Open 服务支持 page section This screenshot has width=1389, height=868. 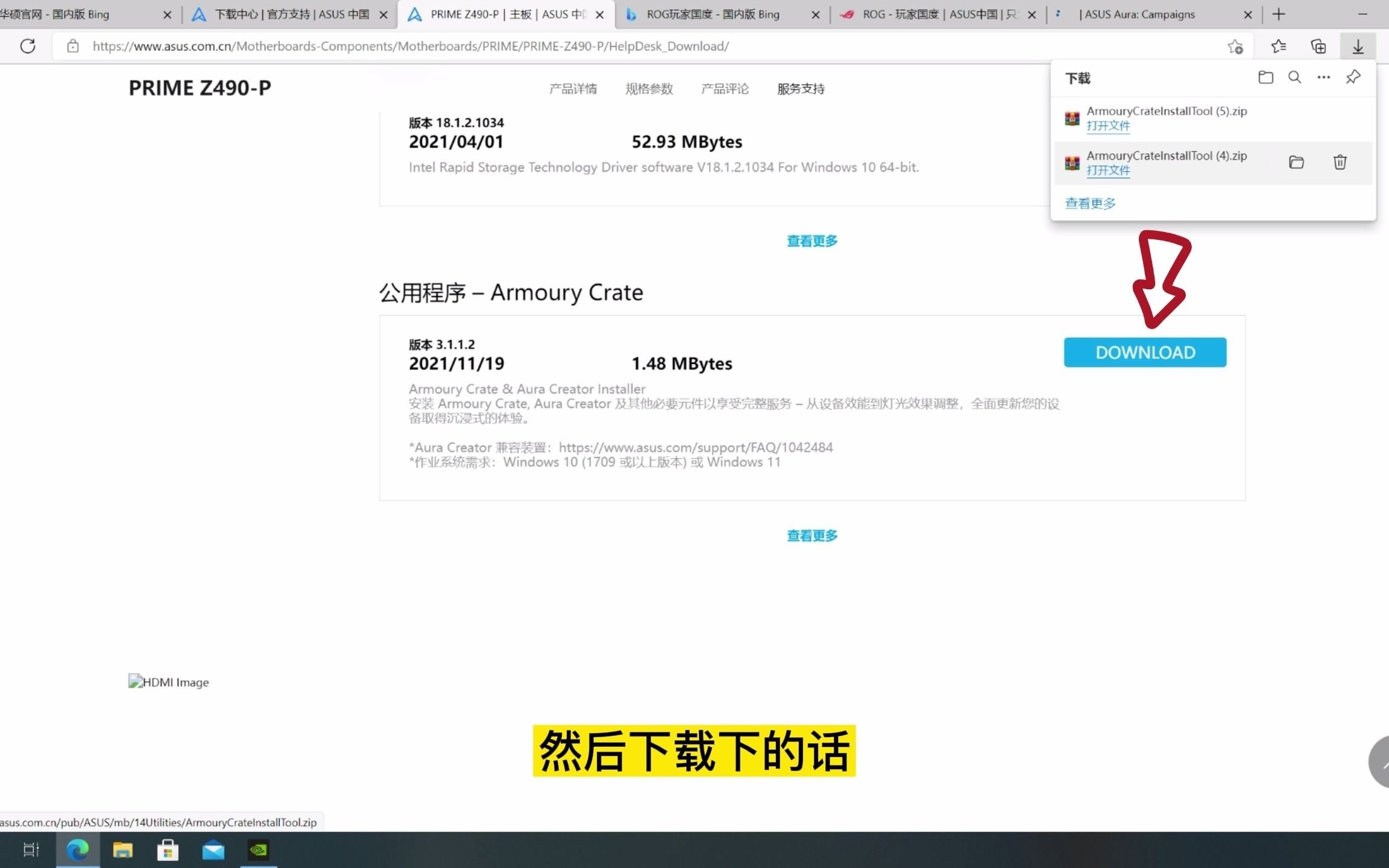tap(801, 89)
